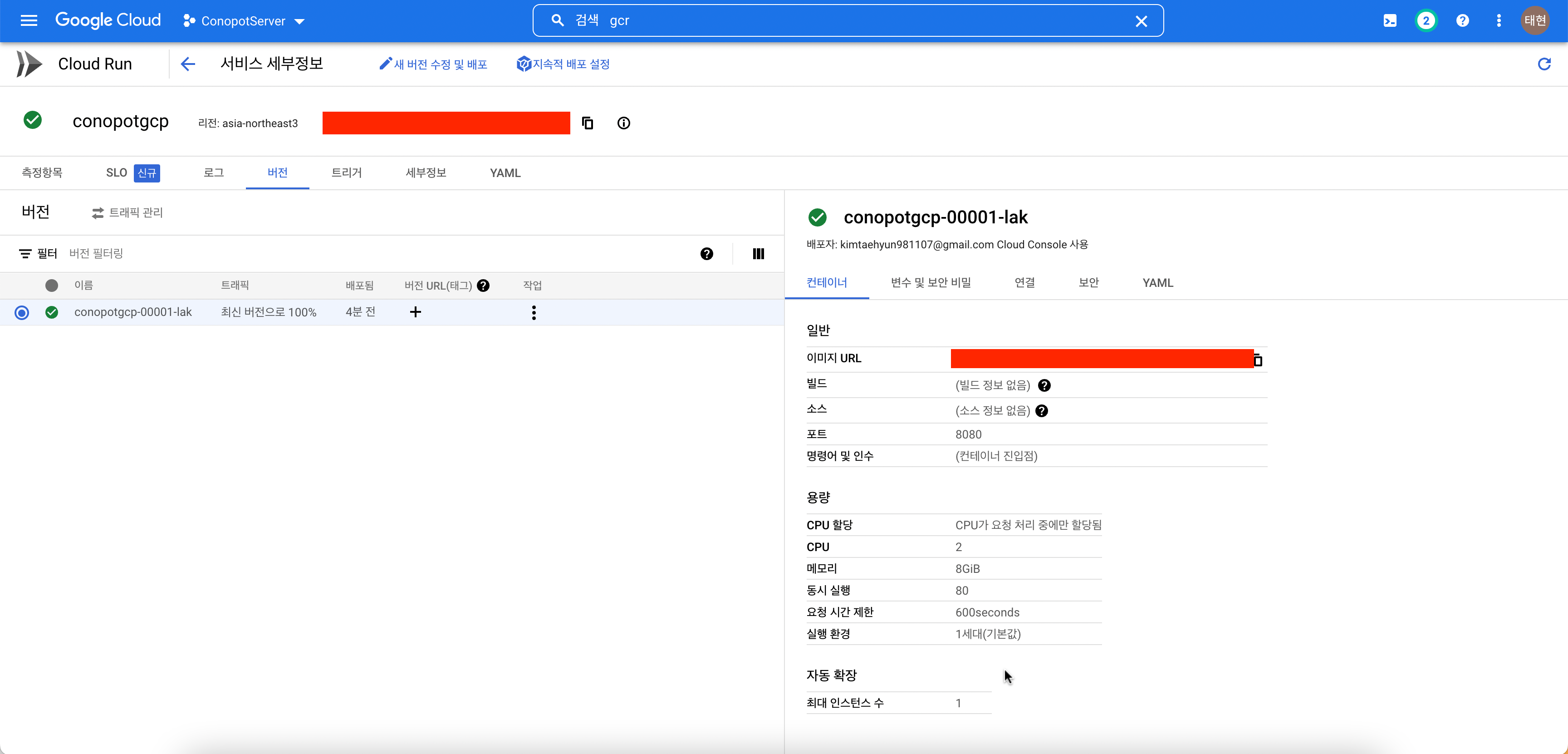Open the top bar more options menu
This screenshot has height=754, width=1568.
tap(1498, 21)
